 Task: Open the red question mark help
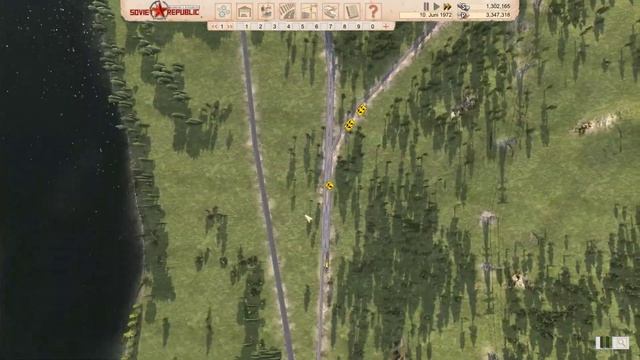click(x=373, y=11)
